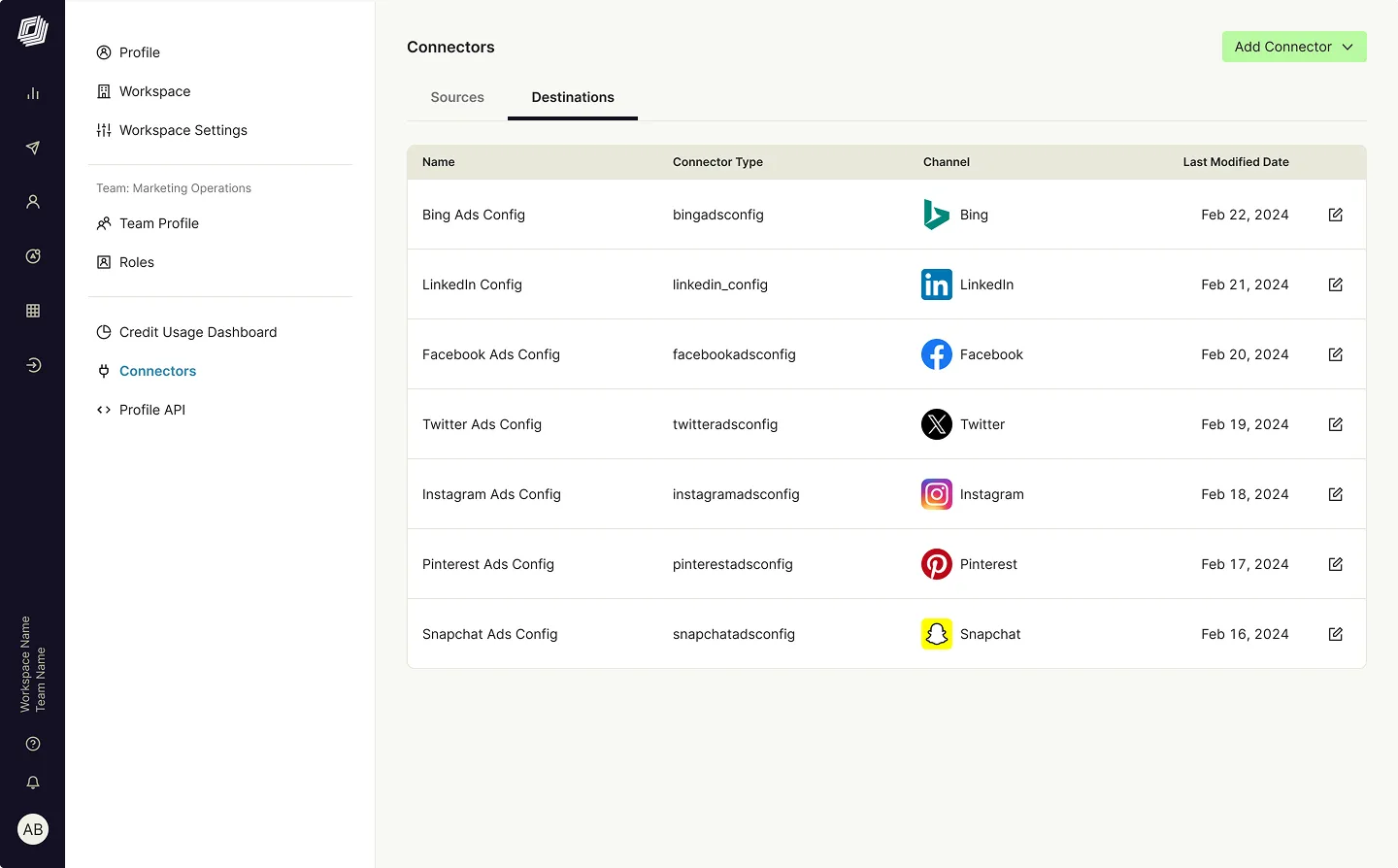Select the Destinations tab
This screenshot has width=1398, height=868.
tap(573, 97)
